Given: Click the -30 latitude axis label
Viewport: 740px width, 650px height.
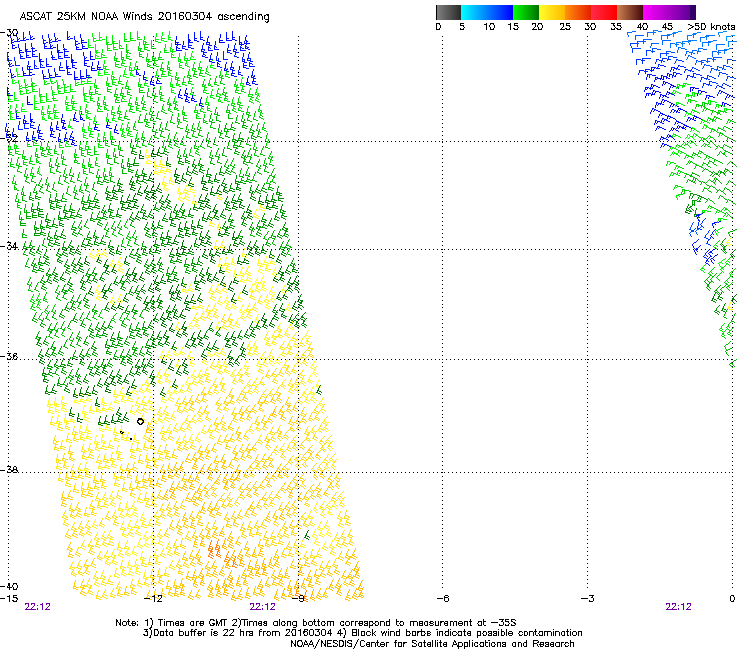Looking at the screenshot, I should click(x=9, y=33).
